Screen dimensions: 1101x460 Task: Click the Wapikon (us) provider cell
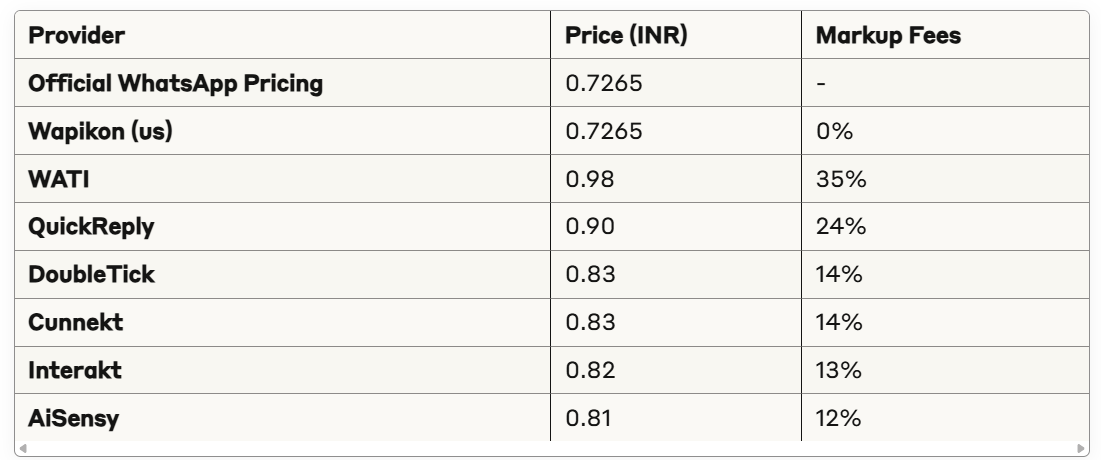[x=282, y=131]
